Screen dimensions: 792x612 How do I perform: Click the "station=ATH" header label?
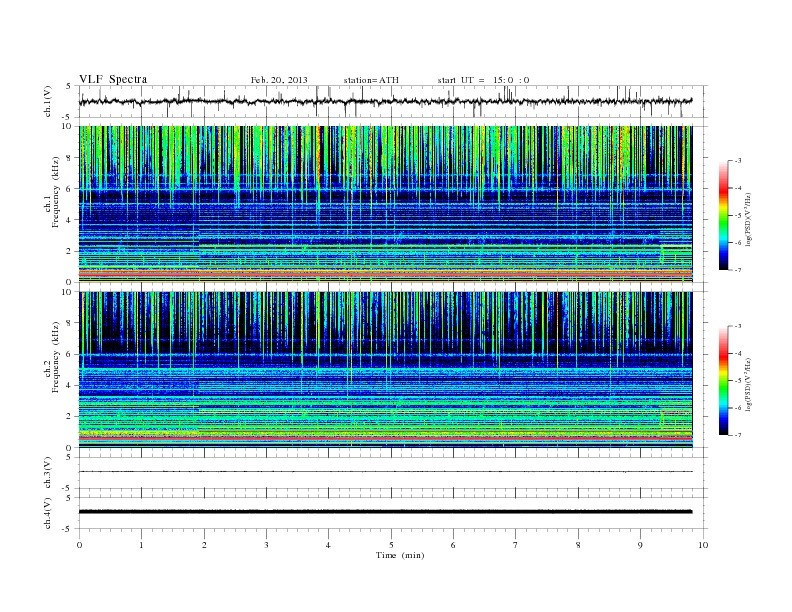[371, 80]
